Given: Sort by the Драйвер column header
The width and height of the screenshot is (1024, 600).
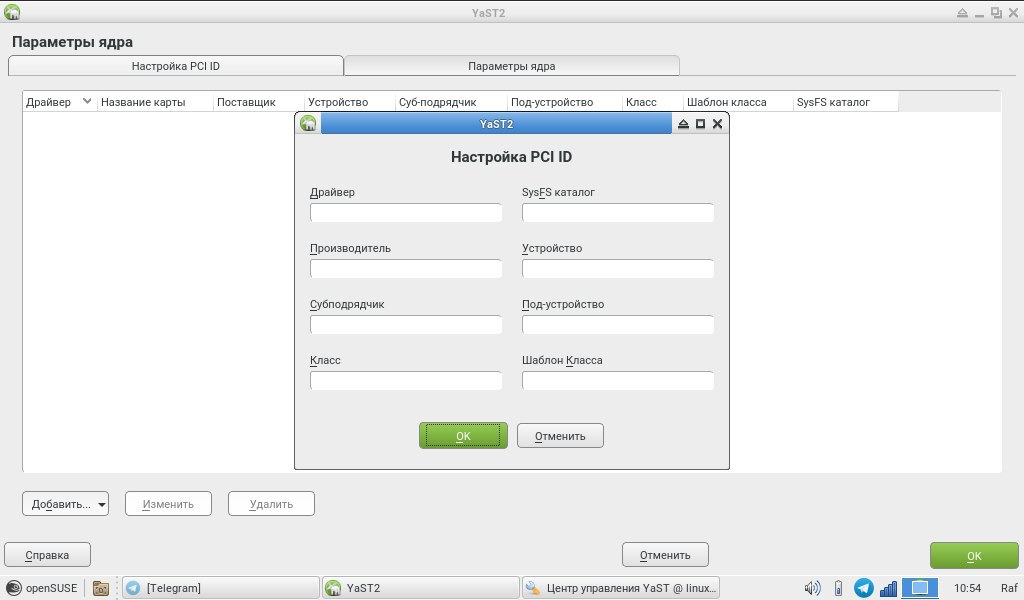Looking at the screenshot, I should pyautogui.click(x=59, y=102).
